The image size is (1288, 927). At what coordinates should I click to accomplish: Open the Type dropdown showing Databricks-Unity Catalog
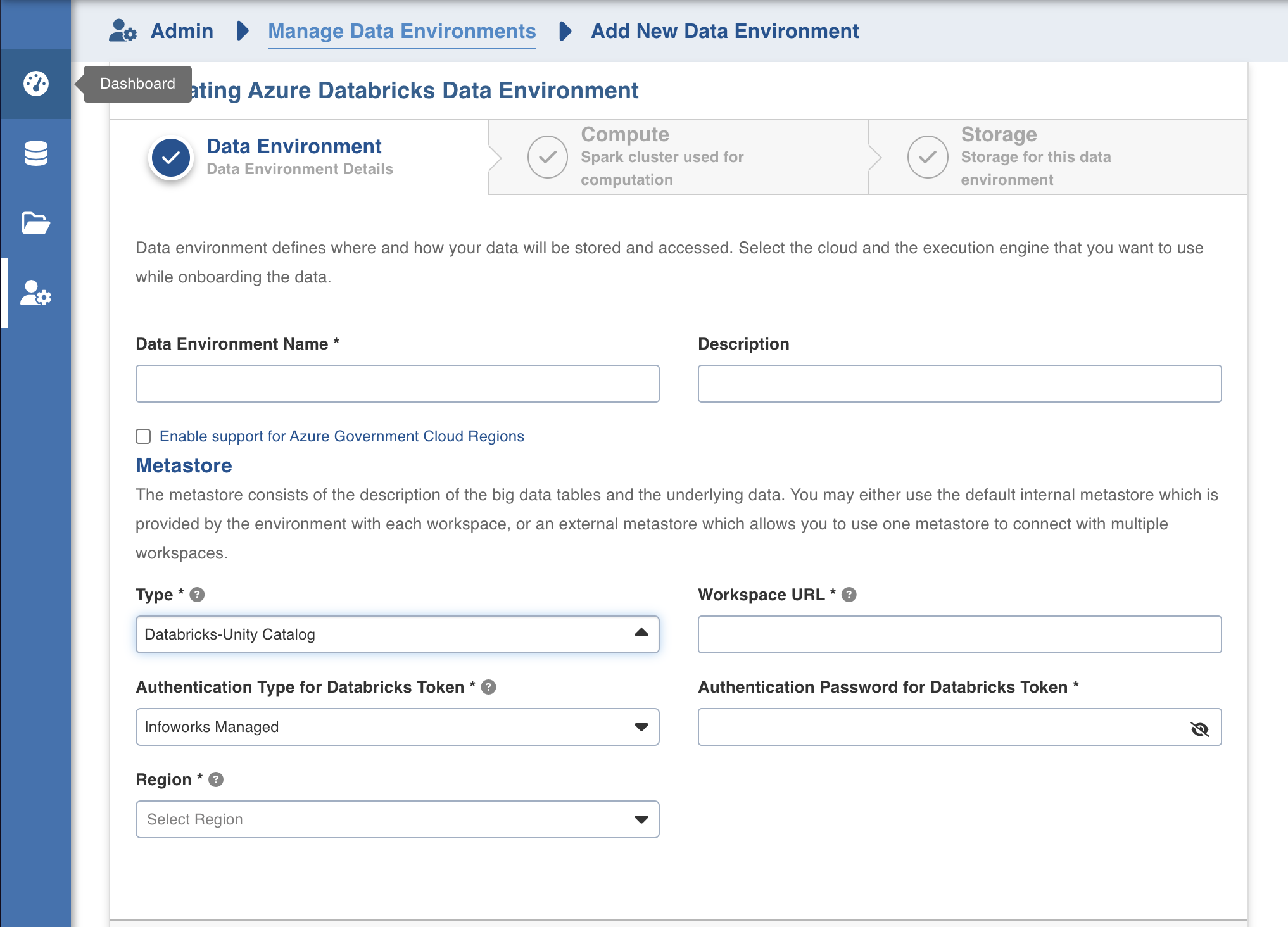point(398,634)
